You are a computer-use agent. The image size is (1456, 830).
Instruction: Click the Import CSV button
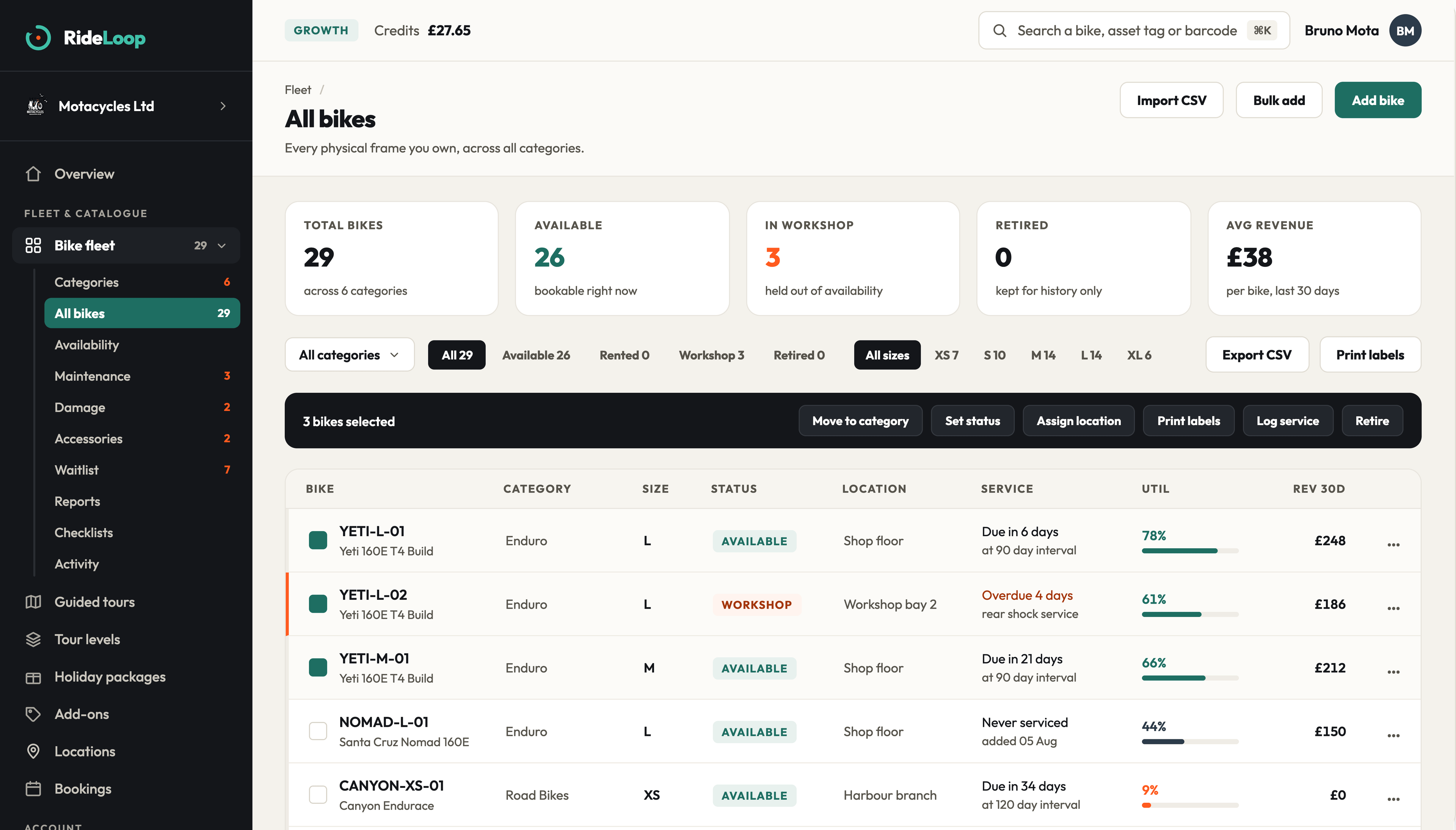point(1171,100)
